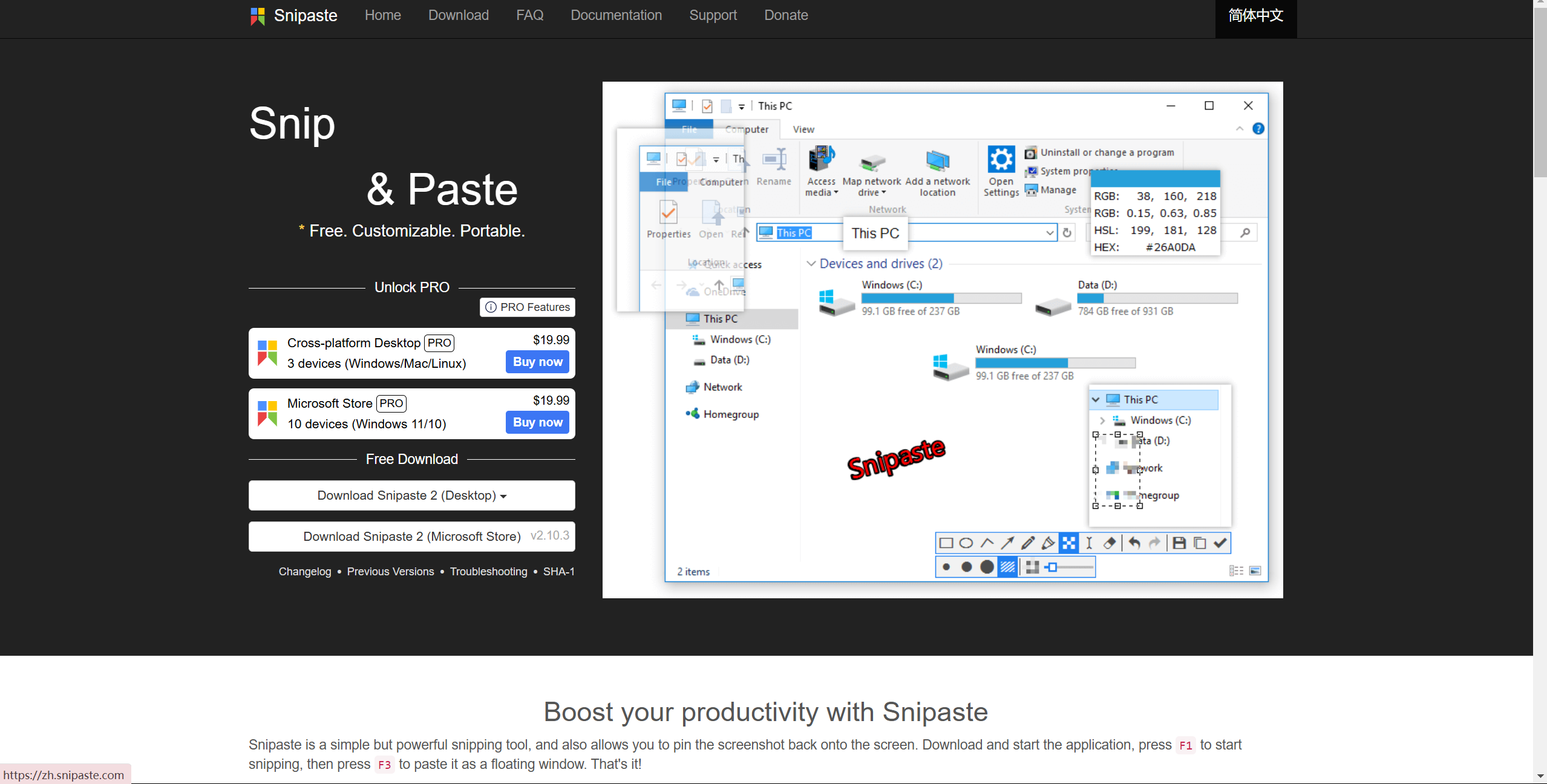1547x784 pixels.
Task: Click Buy now for Cross-platform Desktop PRO
Action: point(537,362)
